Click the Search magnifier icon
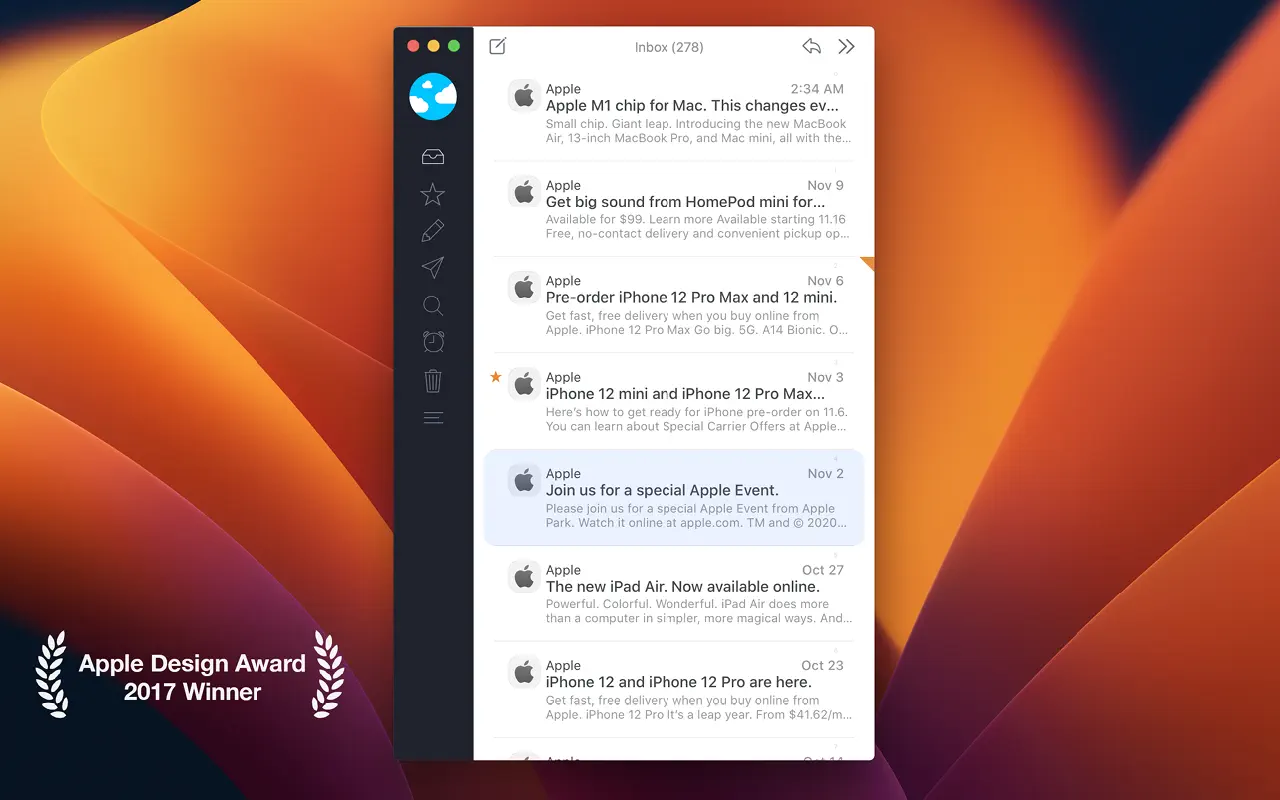The image size is (1280, 800). tap(433, 306)
